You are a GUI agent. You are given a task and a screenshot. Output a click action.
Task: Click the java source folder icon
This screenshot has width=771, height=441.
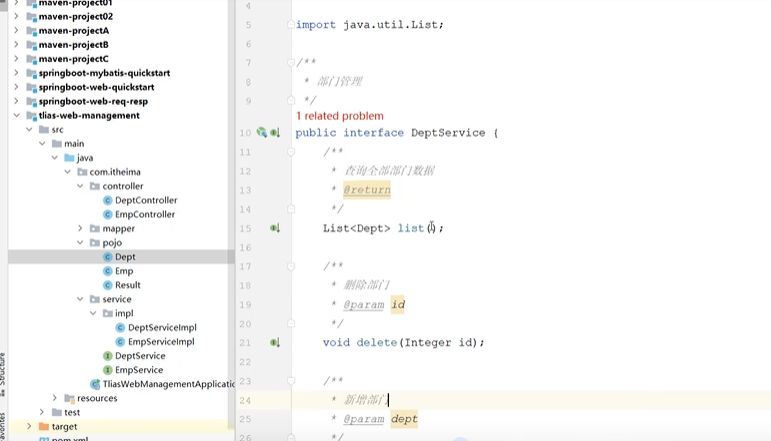point(69,158)
